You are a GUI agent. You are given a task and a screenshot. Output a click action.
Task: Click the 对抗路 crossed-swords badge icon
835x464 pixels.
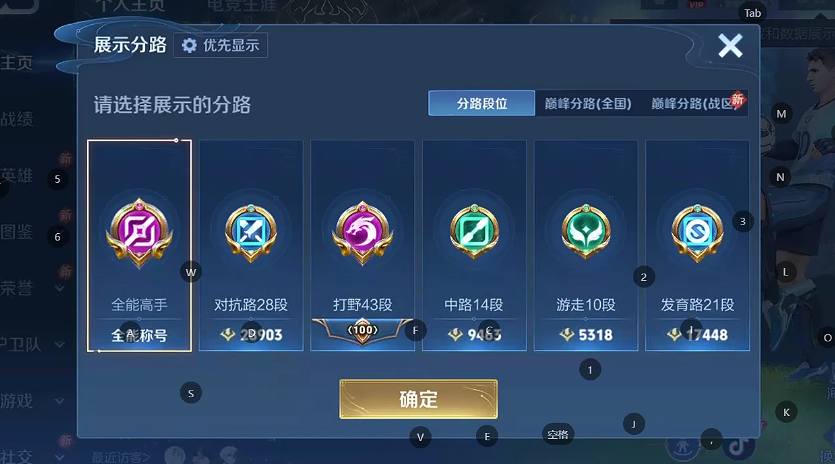coord(251,232)
